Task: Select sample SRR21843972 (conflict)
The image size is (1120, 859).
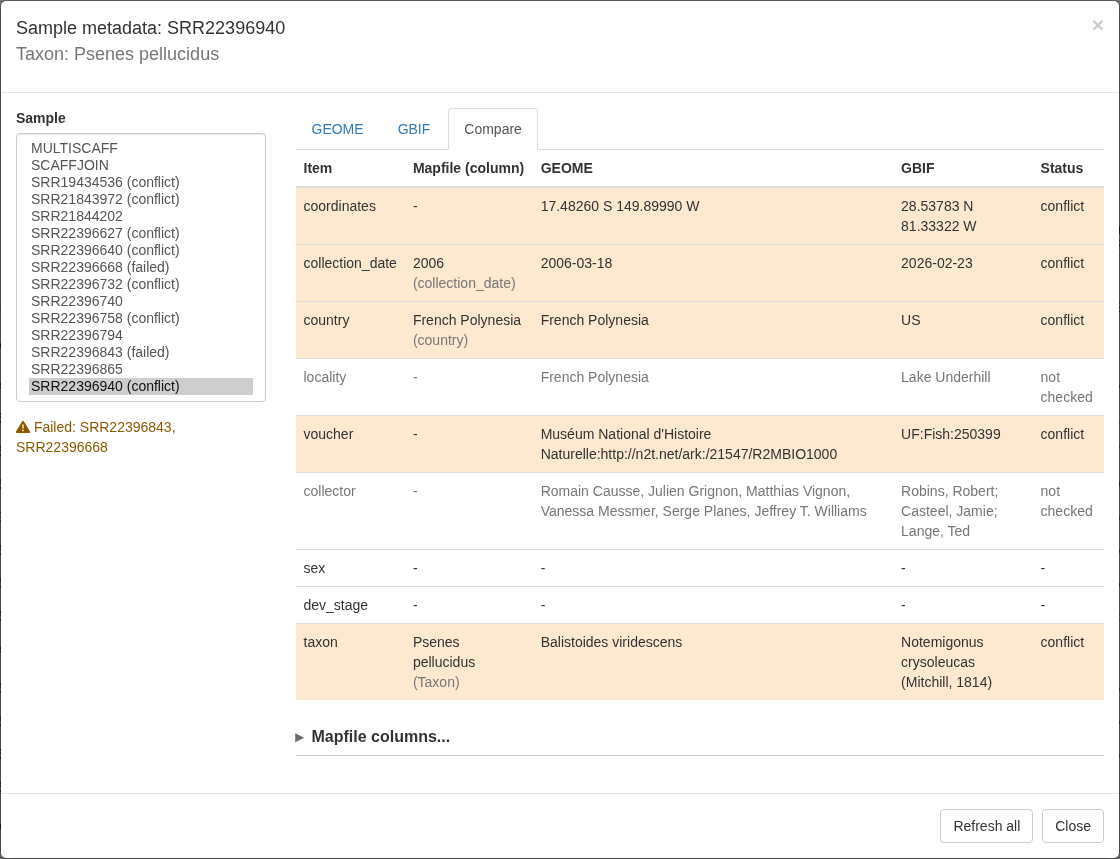Action: 141,199
